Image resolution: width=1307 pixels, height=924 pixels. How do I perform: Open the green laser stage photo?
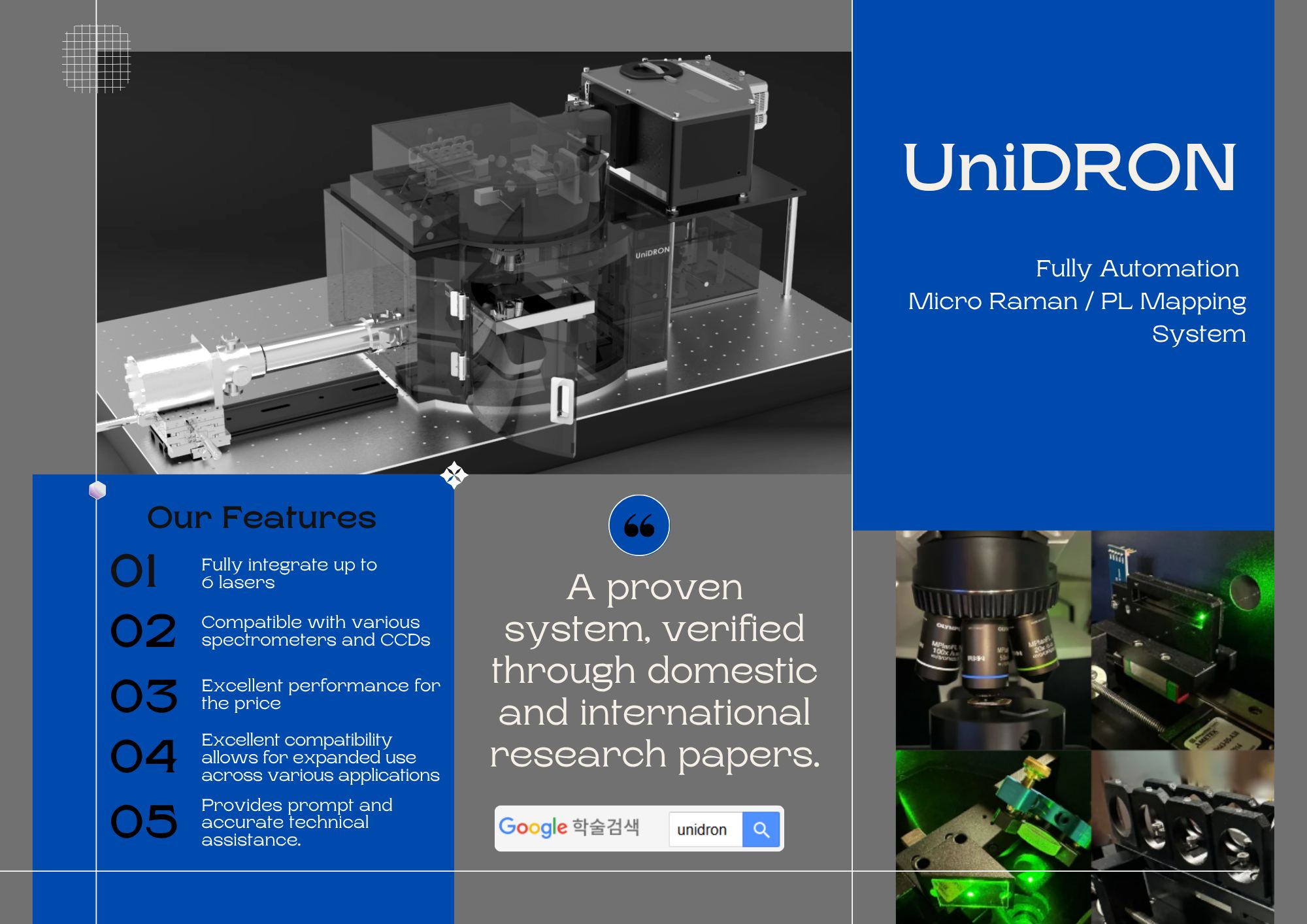pyautogui.click(x=1183, y=640)
